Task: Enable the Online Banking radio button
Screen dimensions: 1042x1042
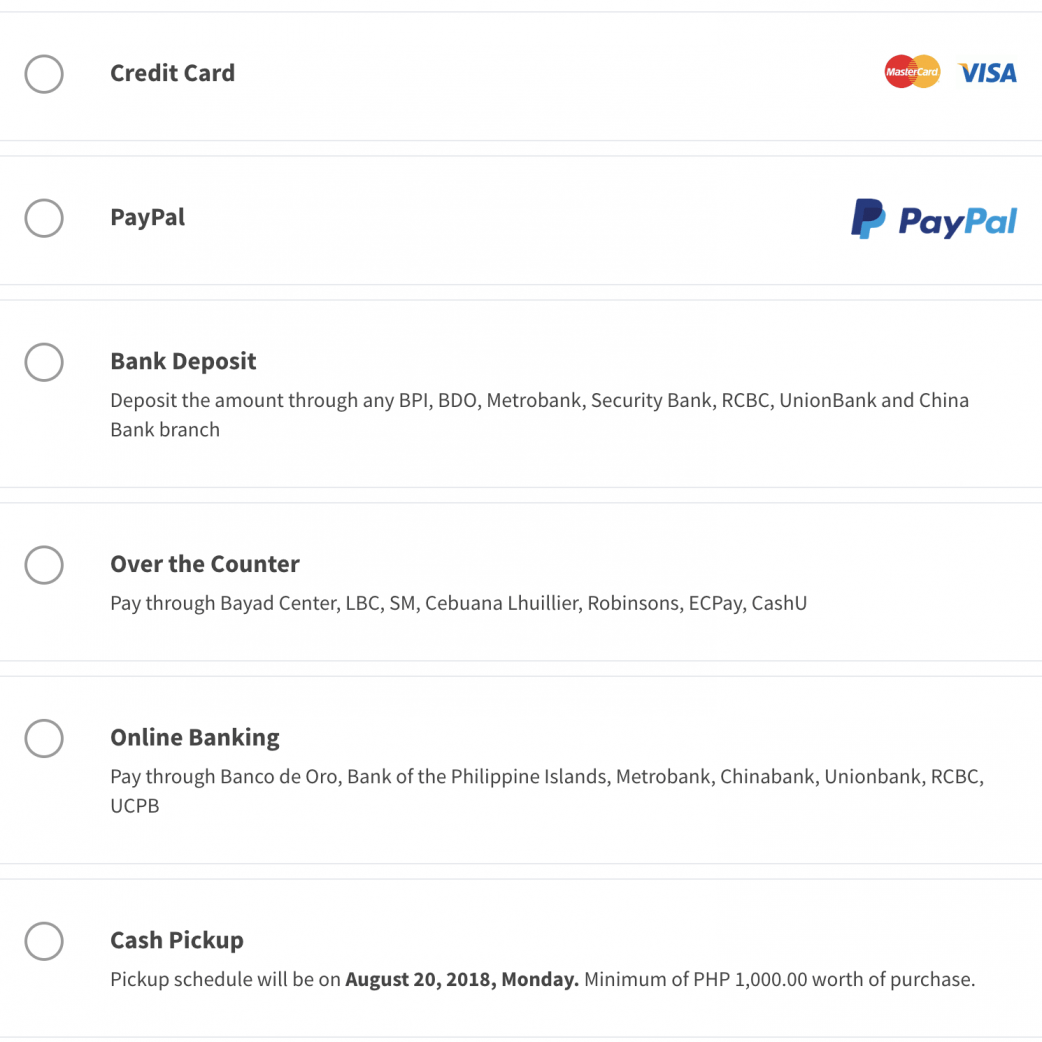Action: pos(44,738)
